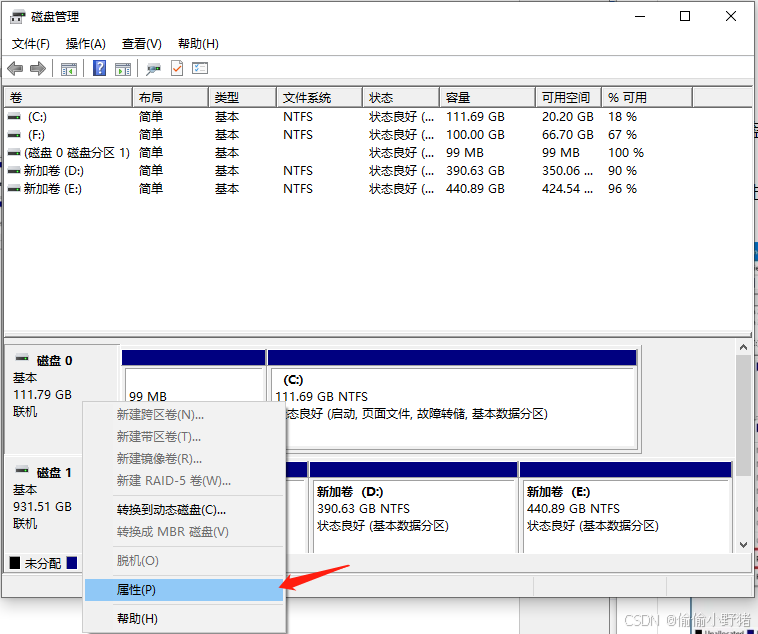Toggle the show/hide console tree icon

coord(69,69)
